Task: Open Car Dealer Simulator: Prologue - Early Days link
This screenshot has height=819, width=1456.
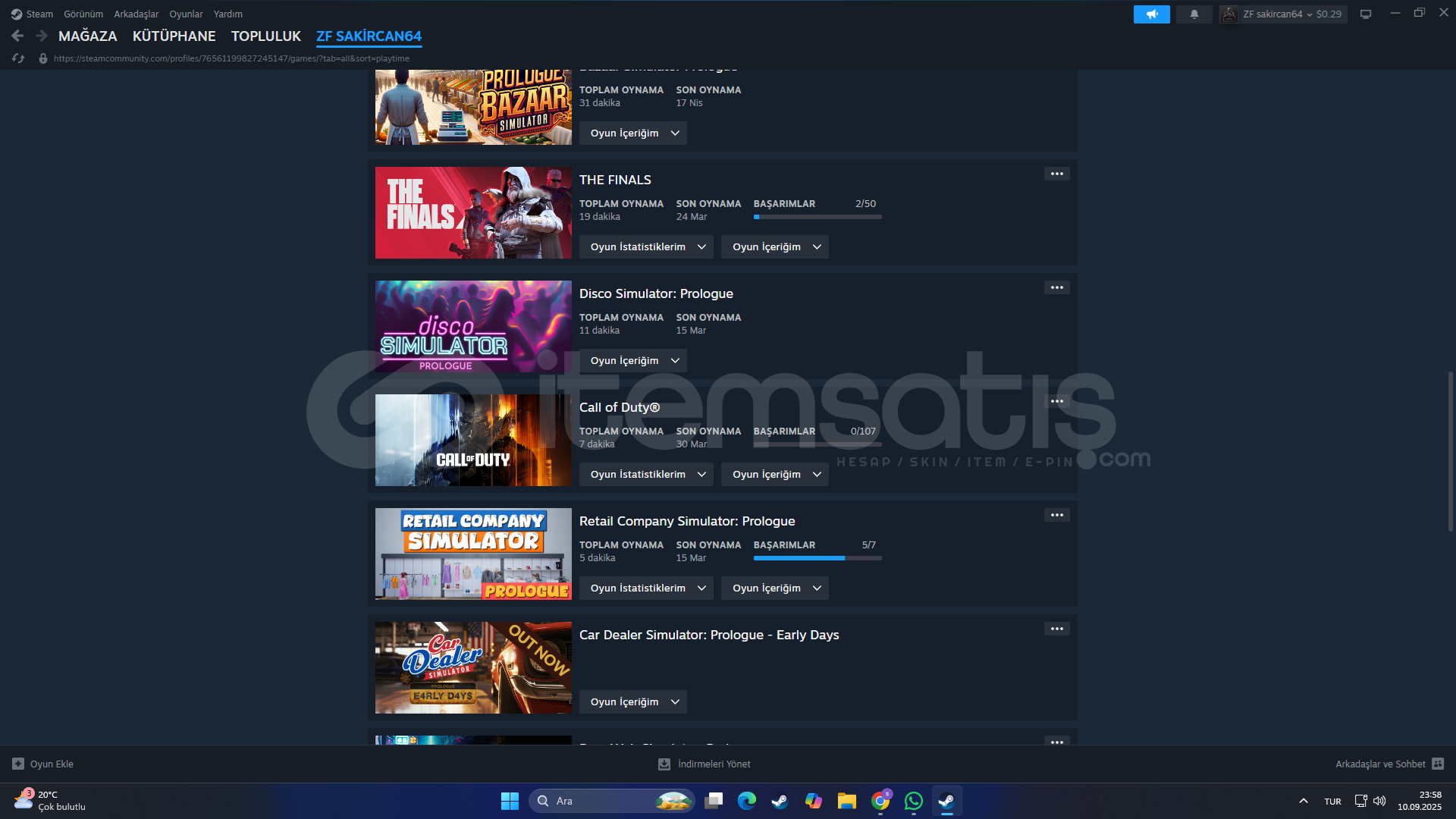Action: coord(709,635)
